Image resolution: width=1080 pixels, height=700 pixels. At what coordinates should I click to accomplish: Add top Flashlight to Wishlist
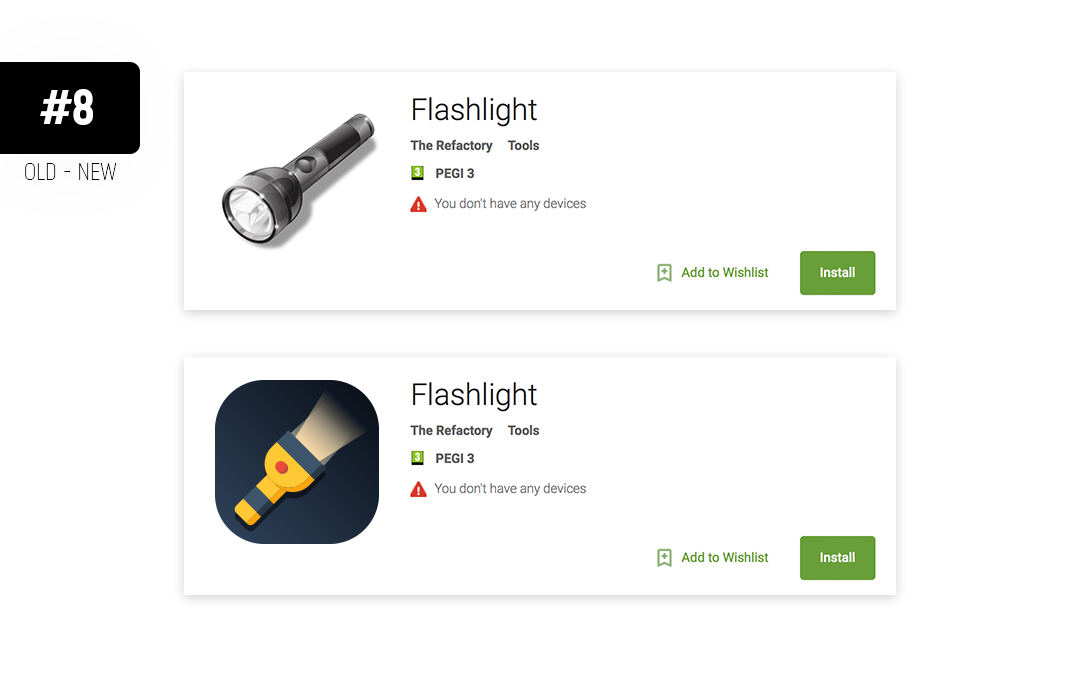coord(725,273)
